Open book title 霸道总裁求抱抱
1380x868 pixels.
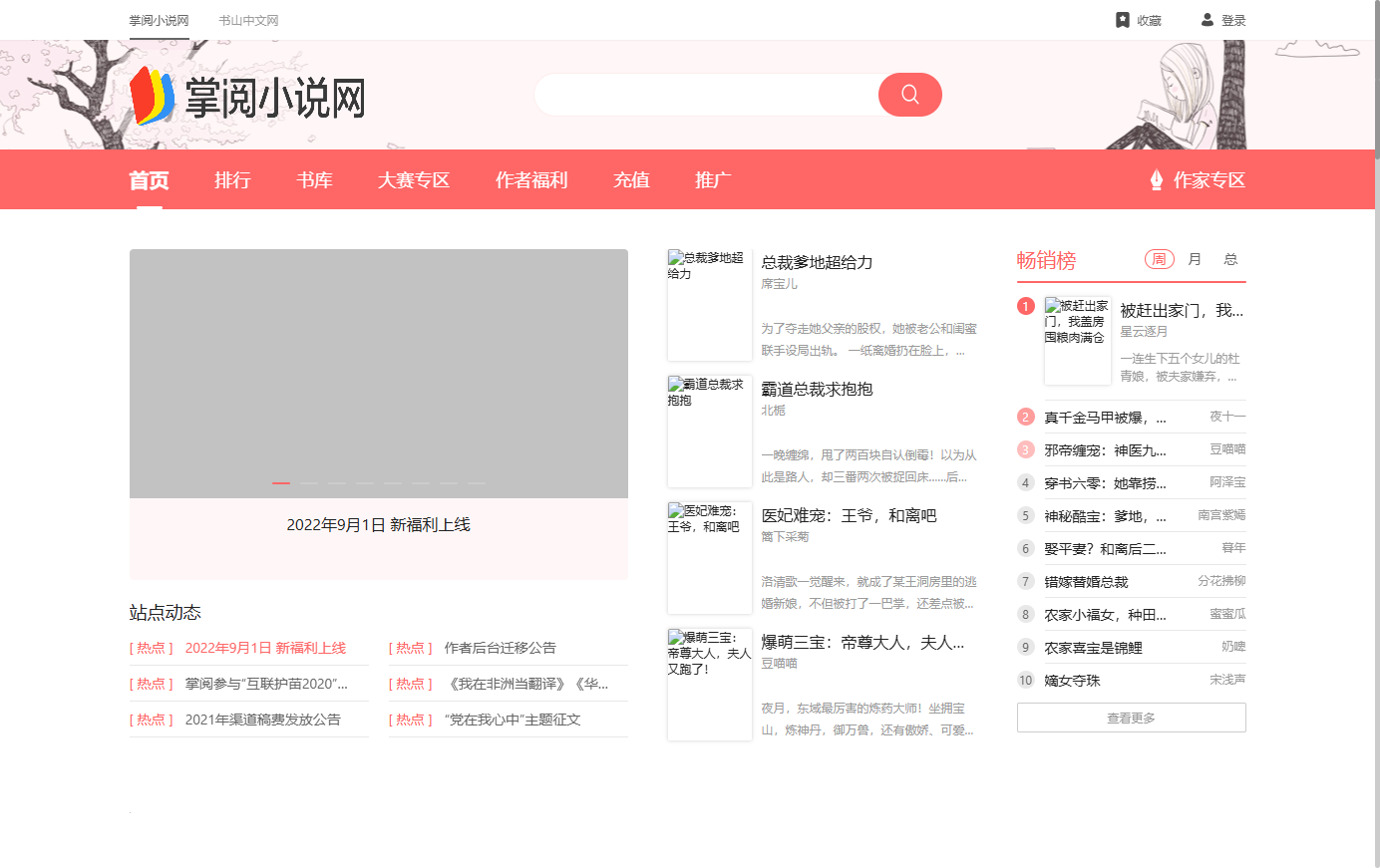[x=817, y=389]
